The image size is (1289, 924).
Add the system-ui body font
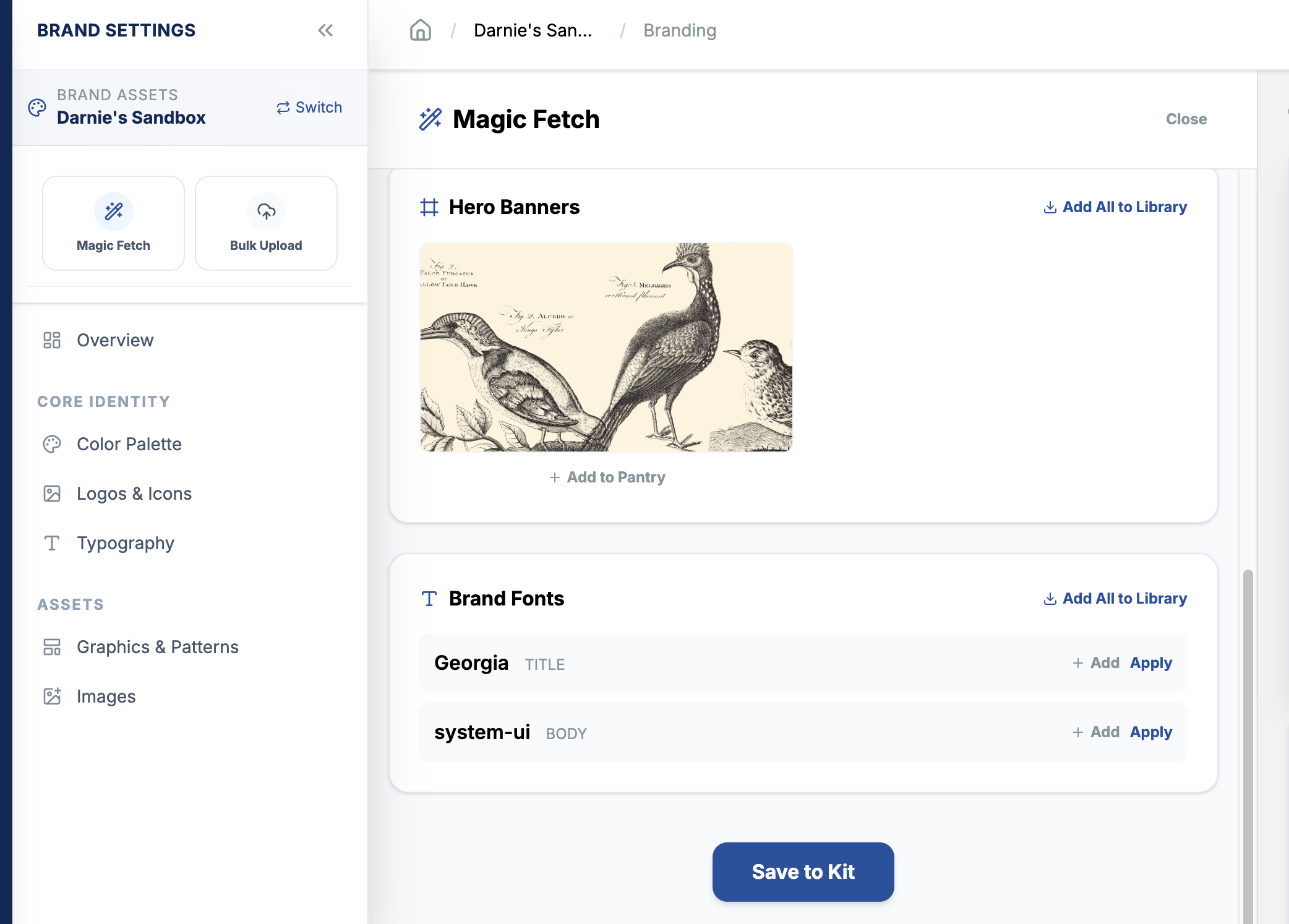coord(1096,732)
